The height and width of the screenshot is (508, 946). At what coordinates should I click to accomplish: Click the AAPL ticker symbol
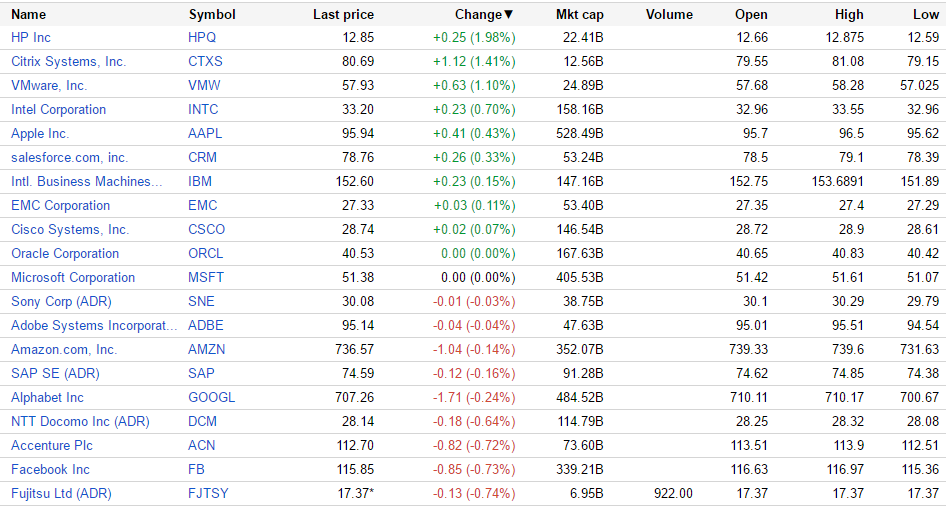(204, 133)
